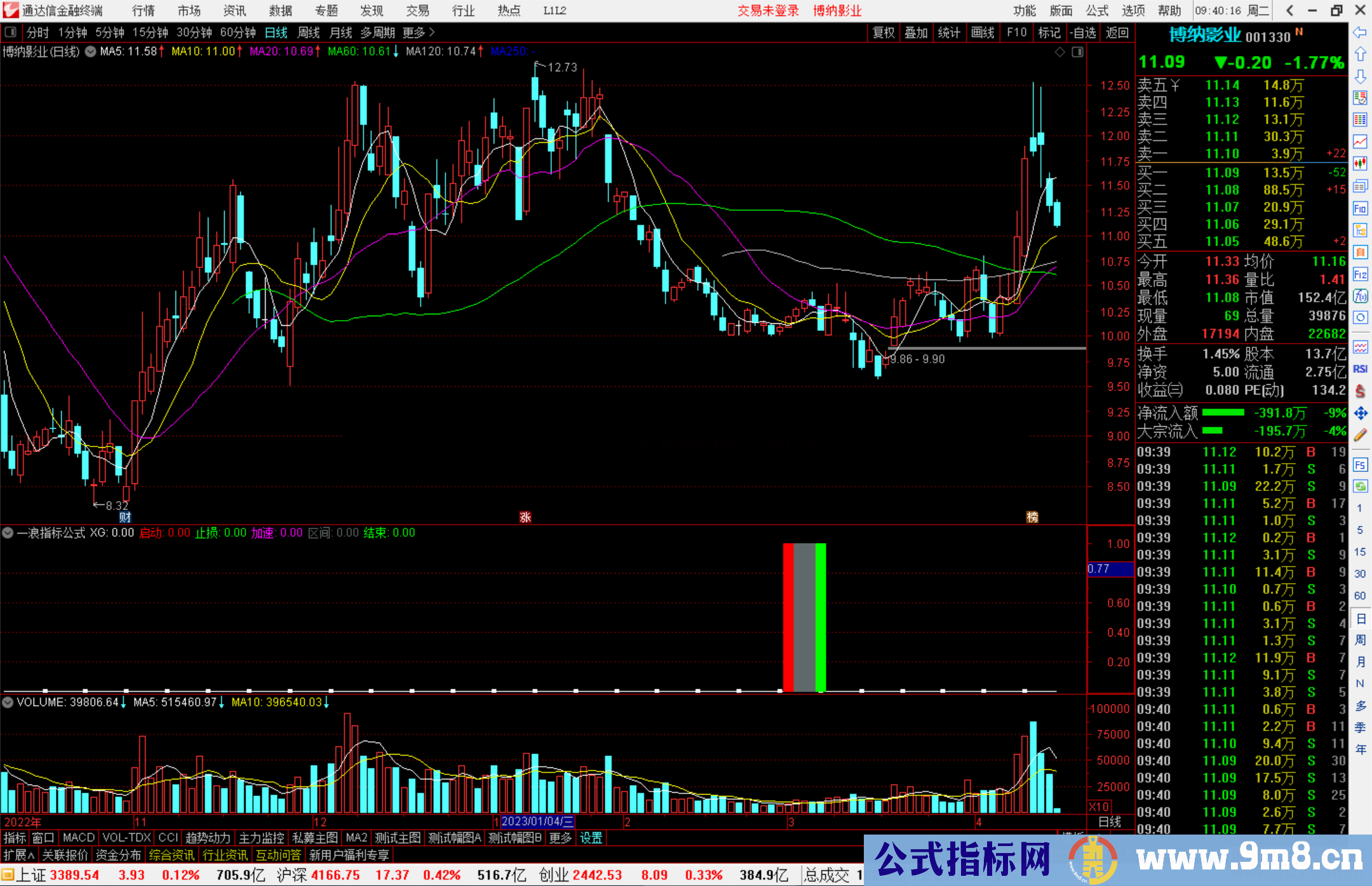Click the candlestick chart sidebar icon

pyautogui.click(x=1360, y=164)
